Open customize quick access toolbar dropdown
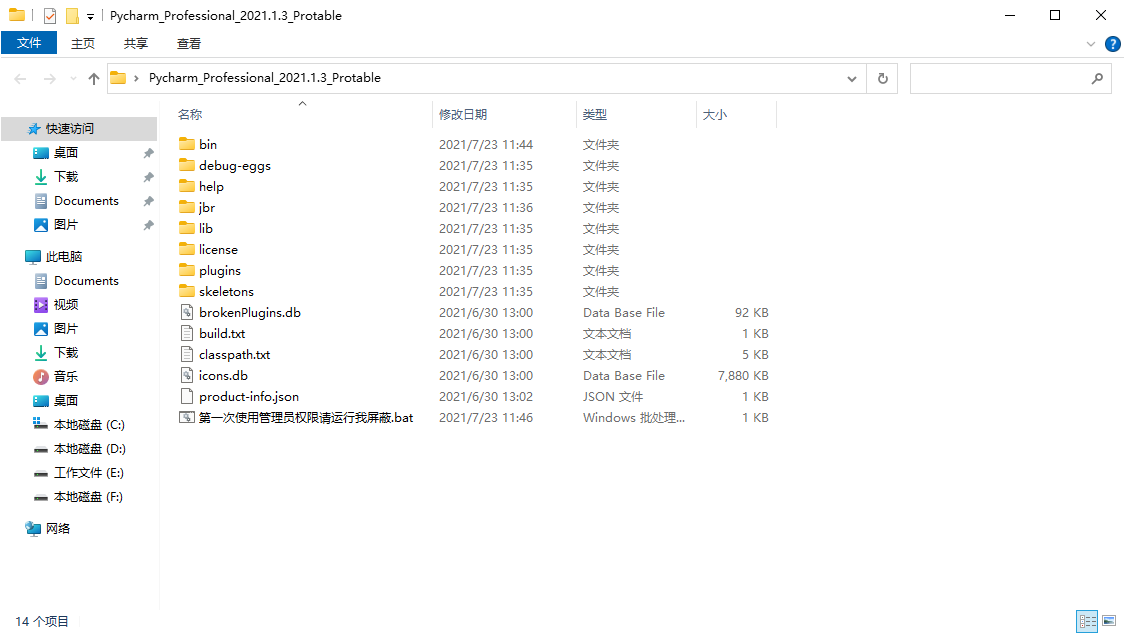The image size is (1125, 634). (x=90, y=16)
